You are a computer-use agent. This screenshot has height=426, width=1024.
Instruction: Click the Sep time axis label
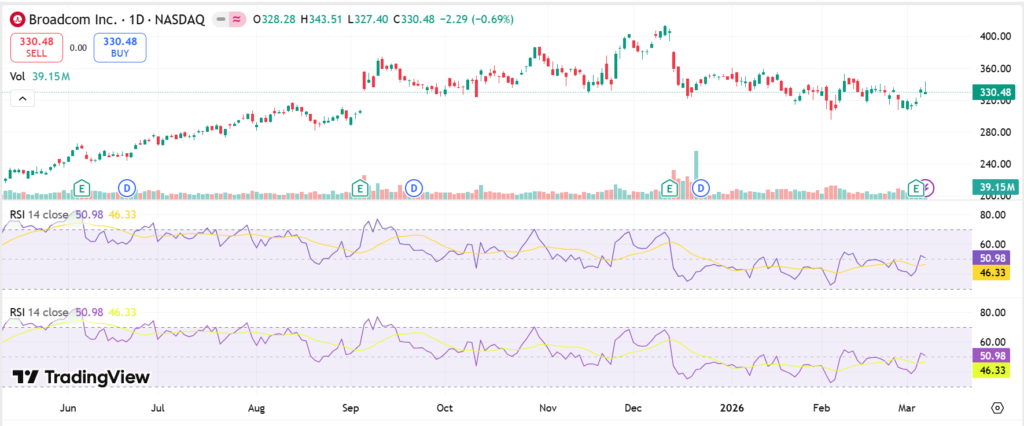tap(351, 408)
